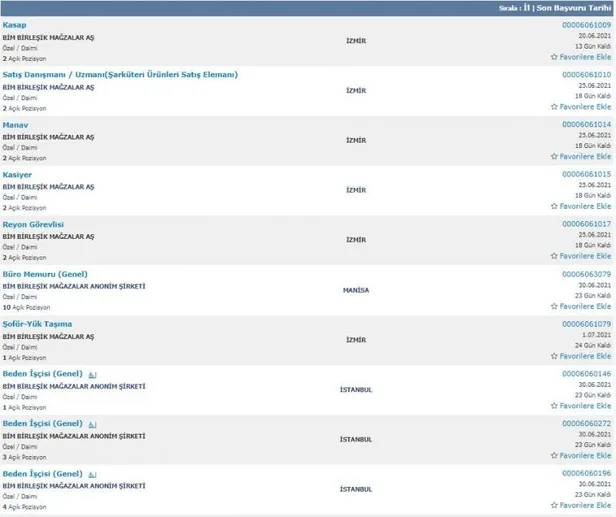The height and width of the screenshot is (517, 616).
Task: Open the Kasap job title link
Action: point(15,24)
